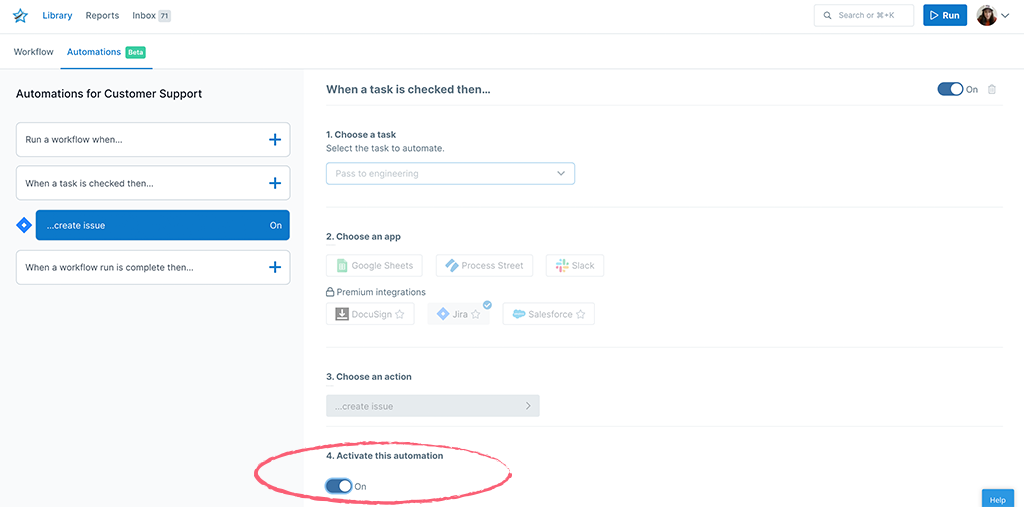Expand the account menu chevron
1024x507 pixels.
click(x=1005, y=16)
